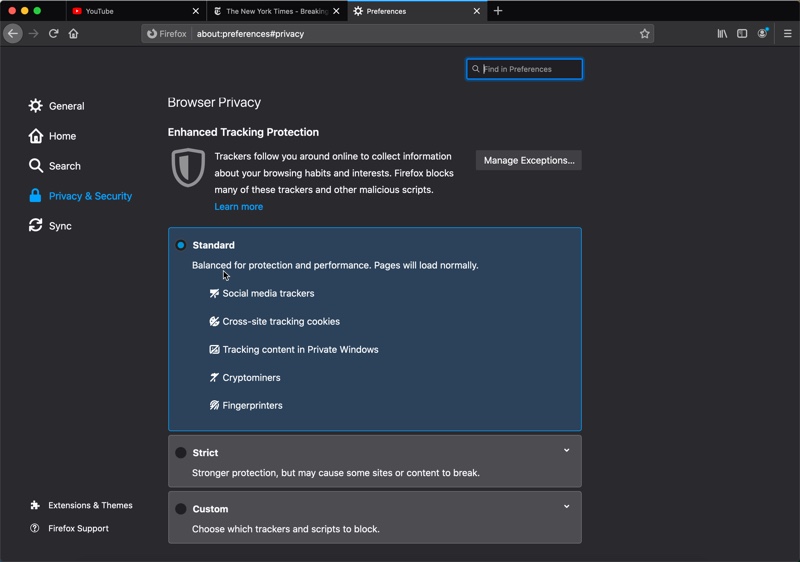This screenshot has height=562, width=800.
Task: Click the shield icon under Enhanced Tracking Protection
Action: coord(188,167)
